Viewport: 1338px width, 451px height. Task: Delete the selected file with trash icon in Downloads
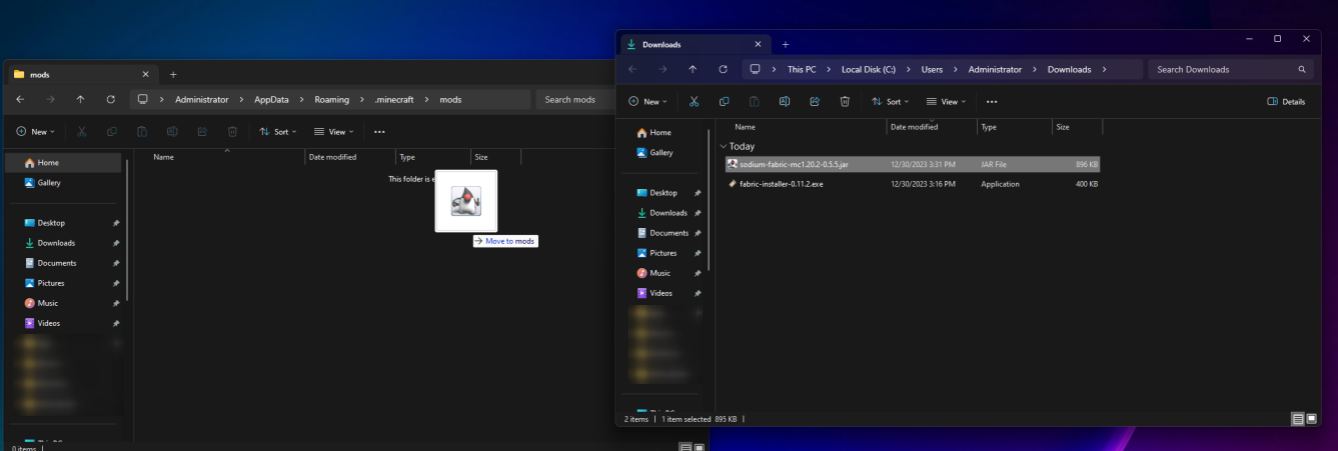[845, 101]
